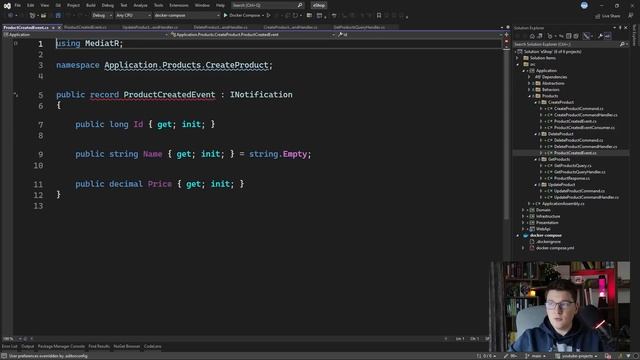640x360 pixels.
Task: Click Solution Explorer Switch Views icon
Action: click(x=540, y=36)
